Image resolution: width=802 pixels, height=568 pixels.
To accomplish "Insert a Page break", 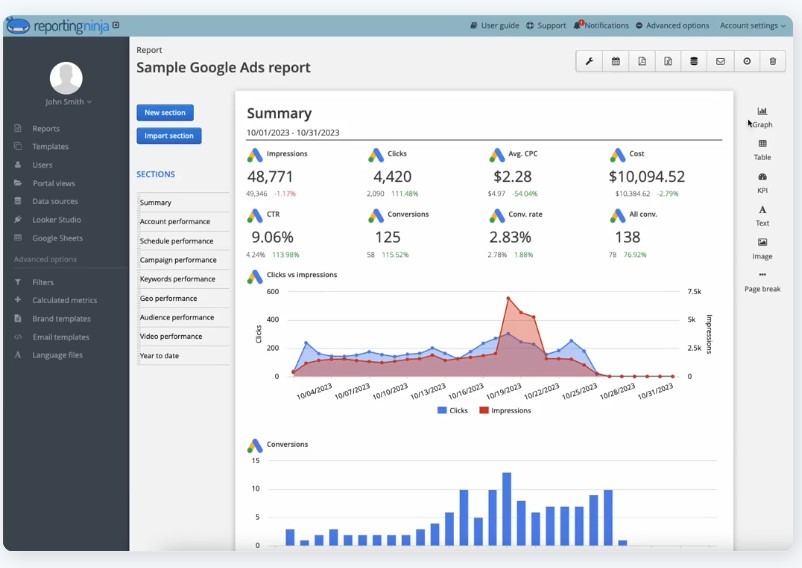I will [762, 282].
